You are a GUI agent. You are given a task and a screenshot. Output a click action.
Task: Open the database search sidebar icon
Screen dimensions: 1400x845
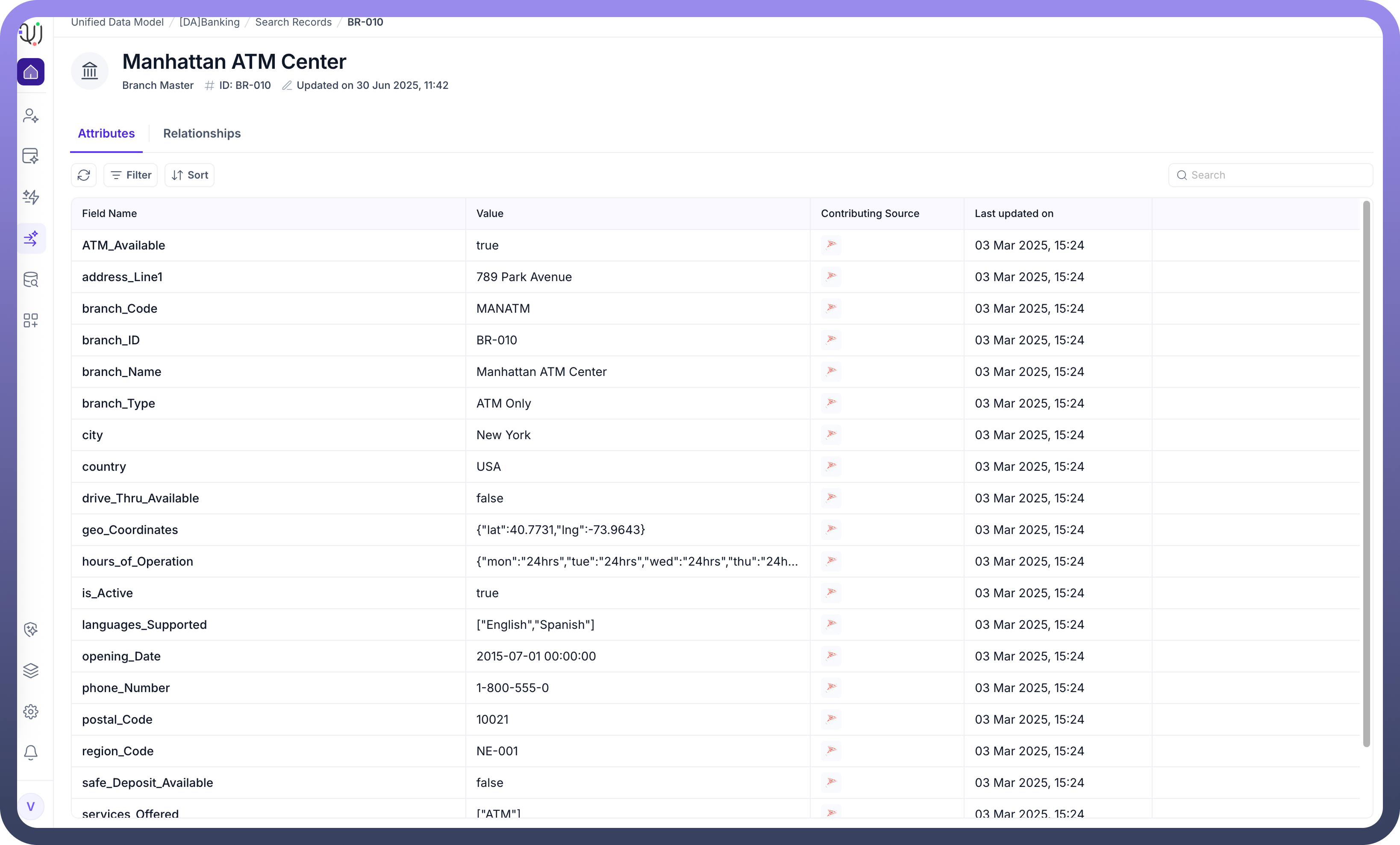[31, 279]
